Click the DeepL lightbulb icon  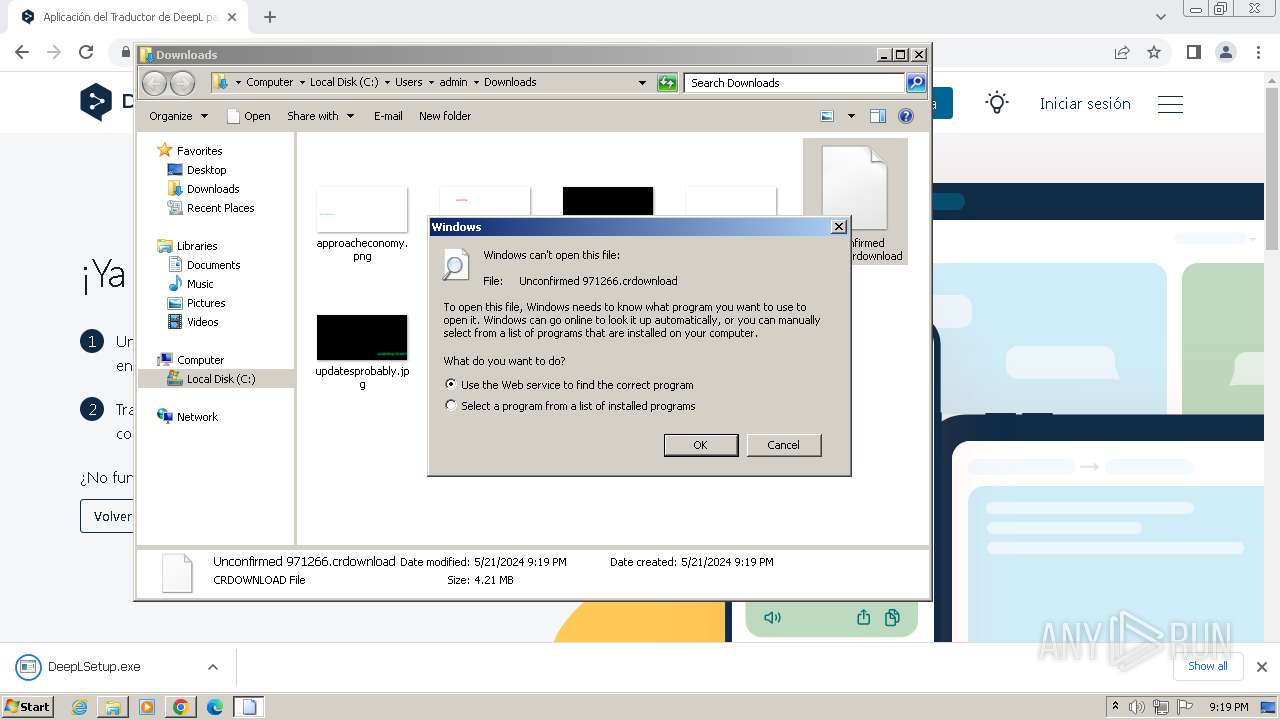pyautogui.click(x=997, y=103)
